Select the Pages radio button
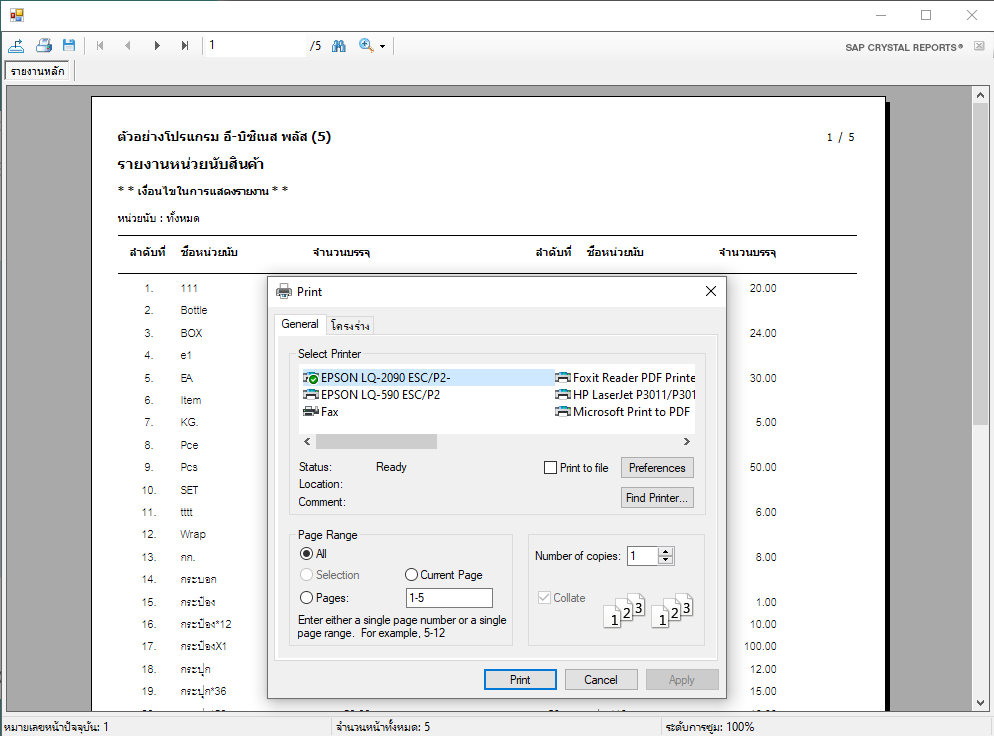This screenshot has width=994, height=736. click(x=307, y=598)
